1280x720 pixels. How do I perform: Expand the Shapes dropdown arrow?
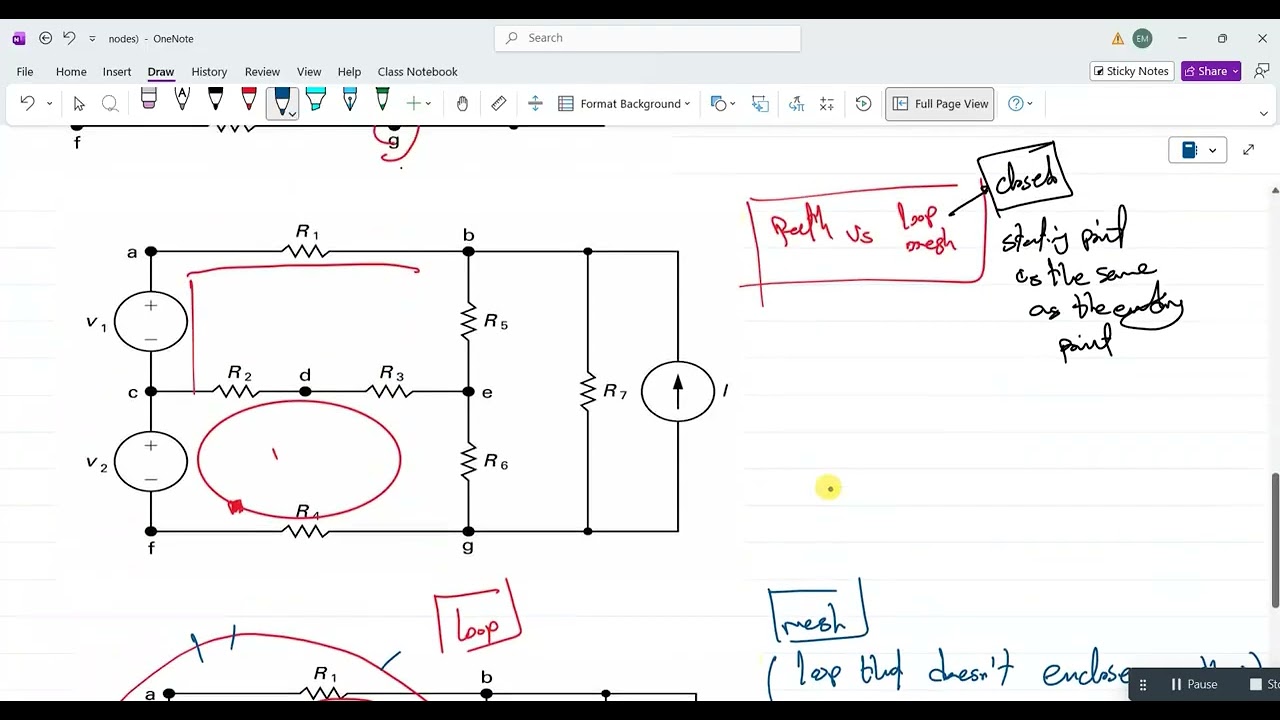[x=732, y=104]
